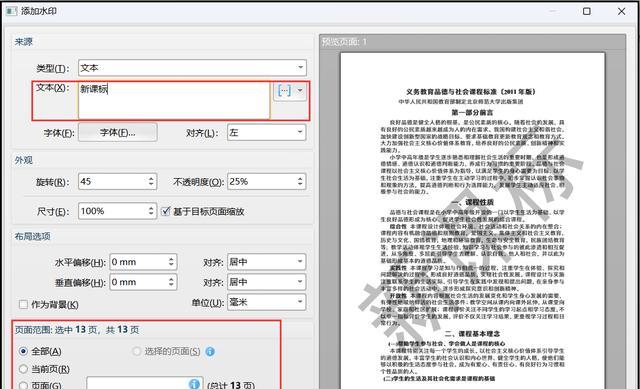Select the 全部(A) radio button
640x389 pixels.
pyautogui.click(x=23, y=351)
